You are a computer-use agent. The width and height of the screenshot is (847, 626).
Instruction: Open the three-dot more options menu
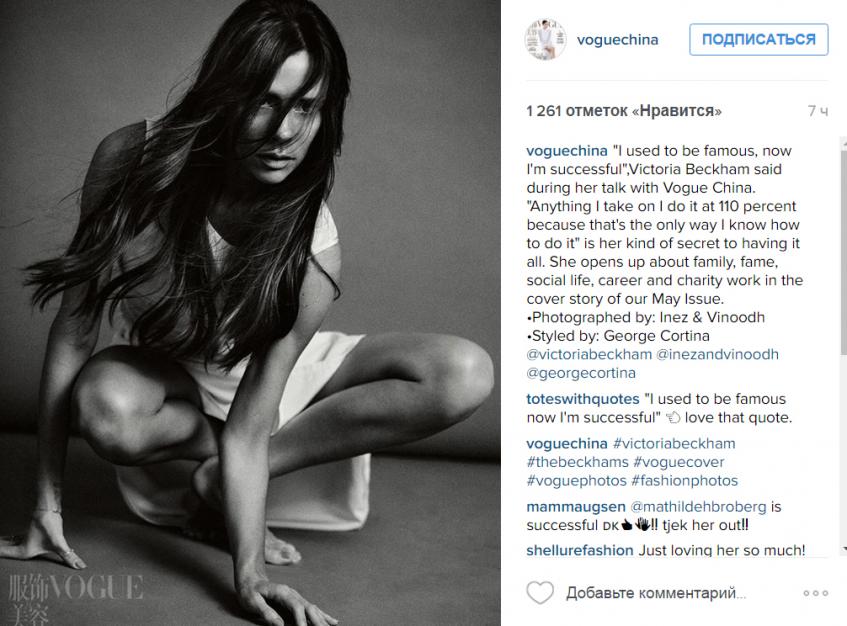[815, 593]
